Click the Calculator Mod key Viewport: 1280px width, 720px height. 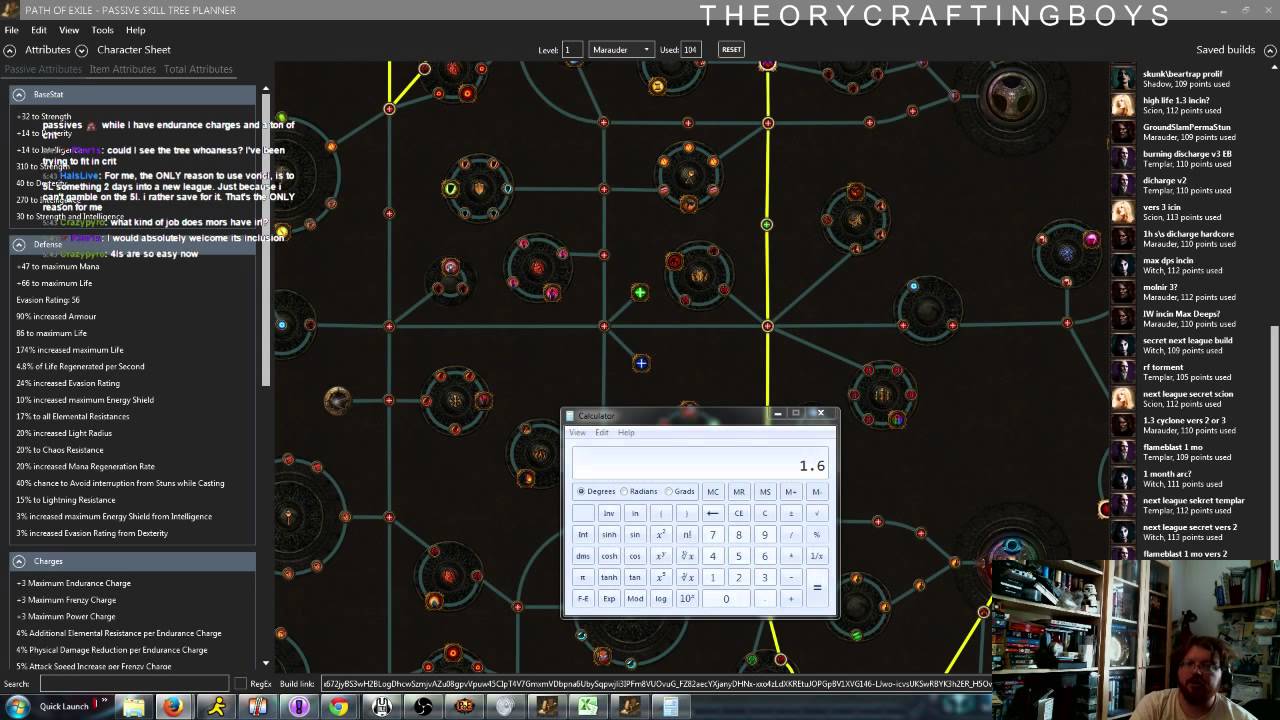(635, 599)
